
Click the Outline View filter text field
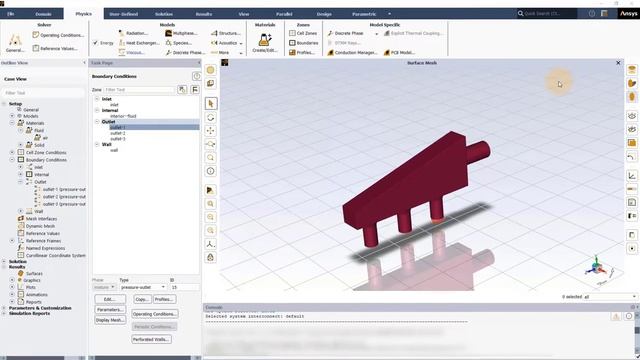point(43,93)
